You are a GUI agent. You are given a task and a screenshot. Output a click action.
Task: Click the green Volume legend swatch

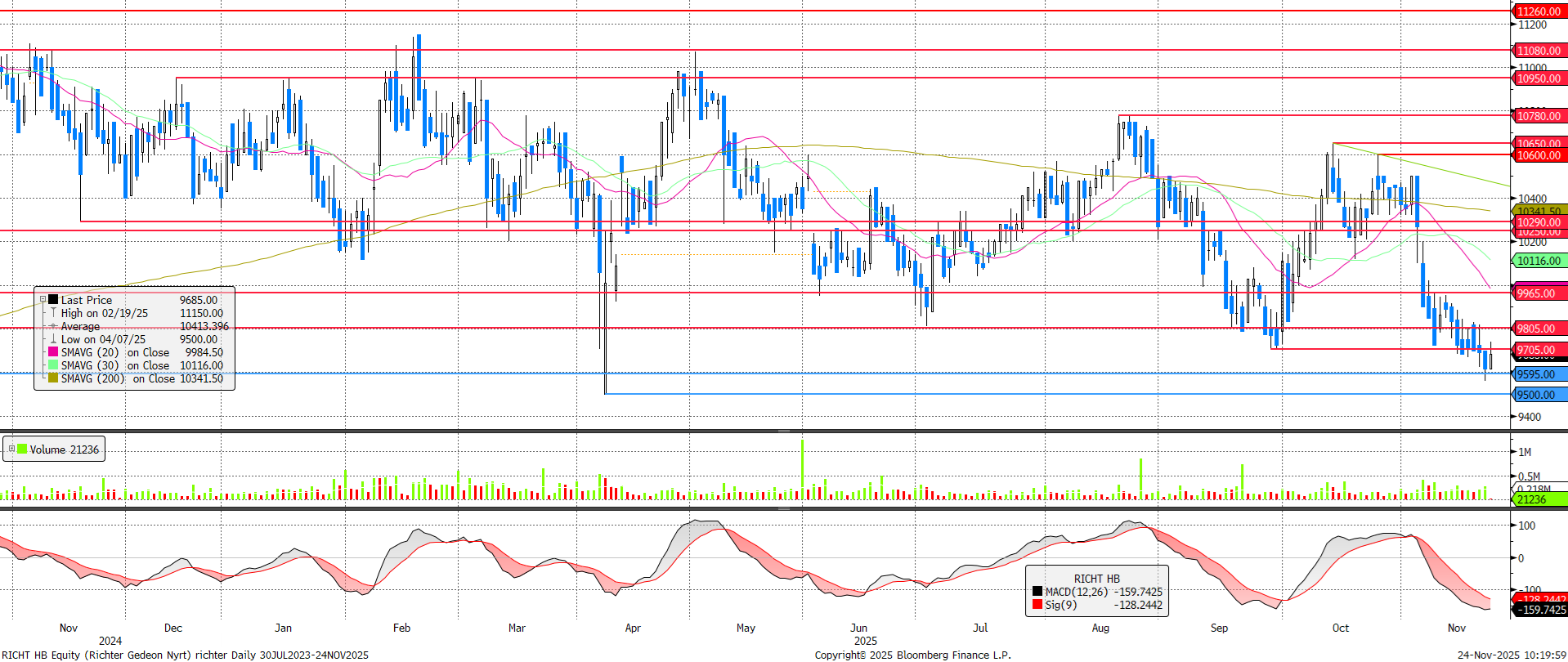point(22,450)
